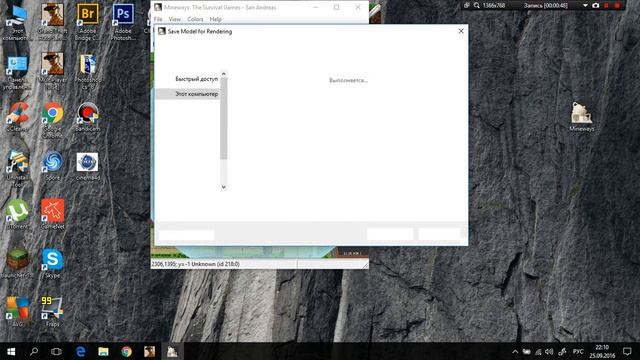Click the Chrome taskbar icon

pyautogui.click(x=127, y=351)
